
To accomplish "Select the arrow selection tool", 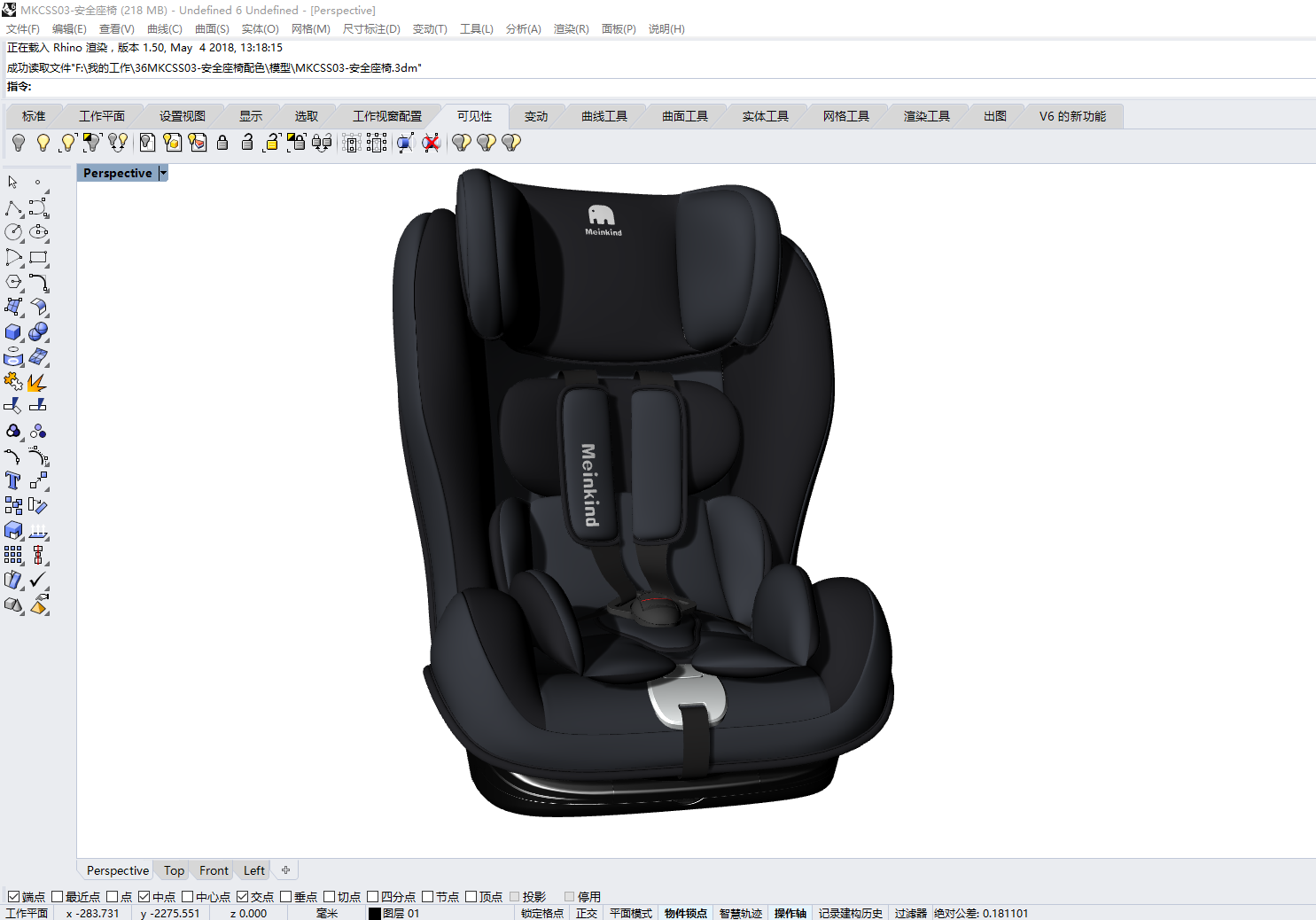I will pyautogui.click(x=12, y=181).
